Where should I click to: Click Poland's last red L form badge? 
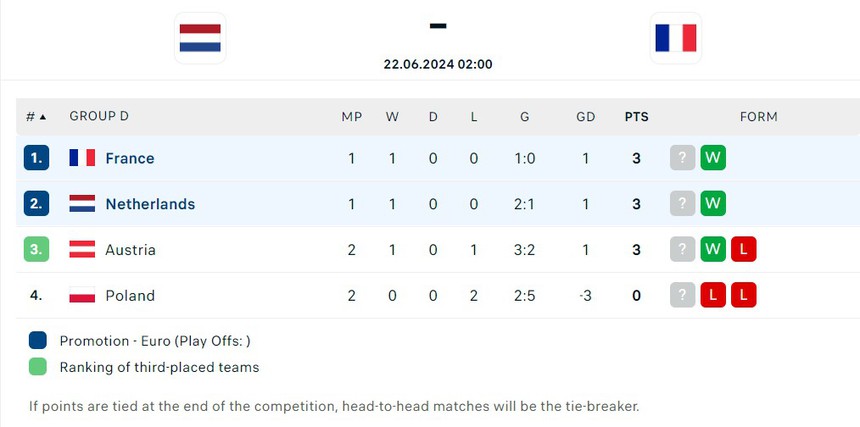pyautogui.click(x=743, y=295)
